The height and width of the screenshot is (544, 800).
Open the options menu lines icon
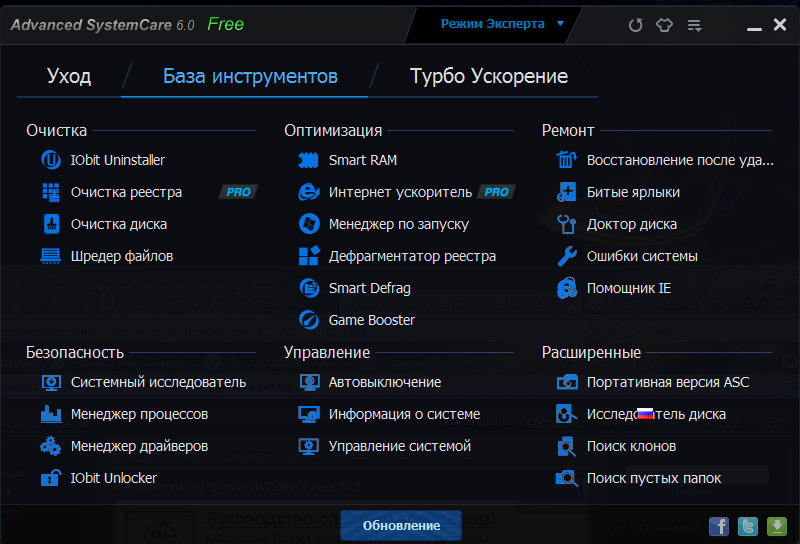[694, 26]
